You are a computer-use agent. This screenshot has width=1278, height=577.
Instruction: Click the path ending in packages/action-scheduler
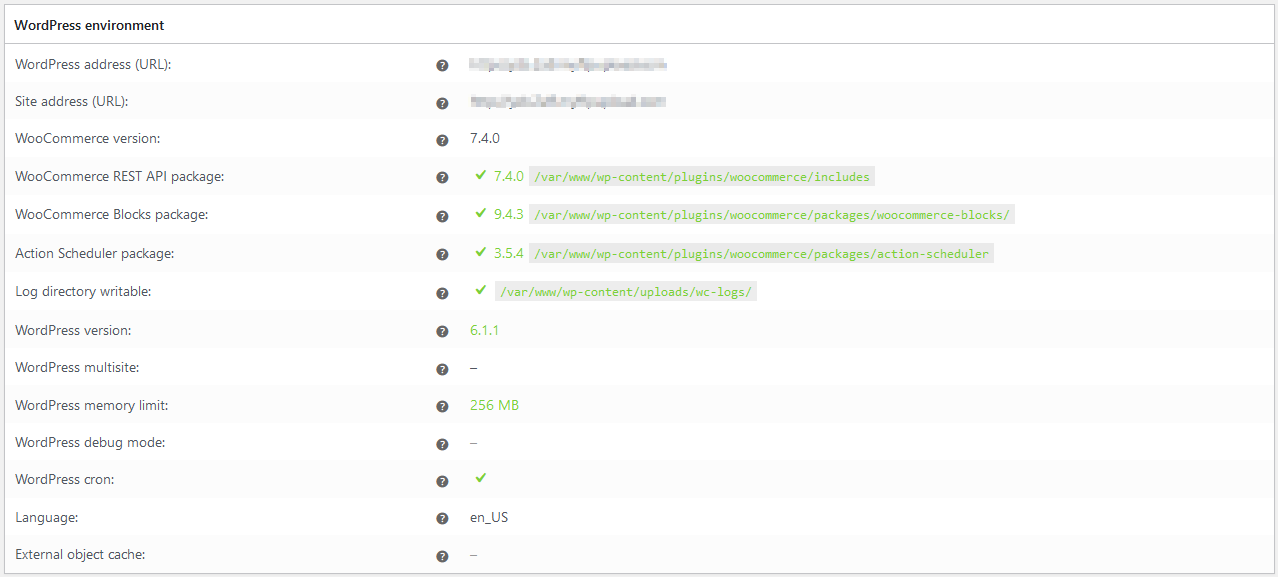coord(761,254)
